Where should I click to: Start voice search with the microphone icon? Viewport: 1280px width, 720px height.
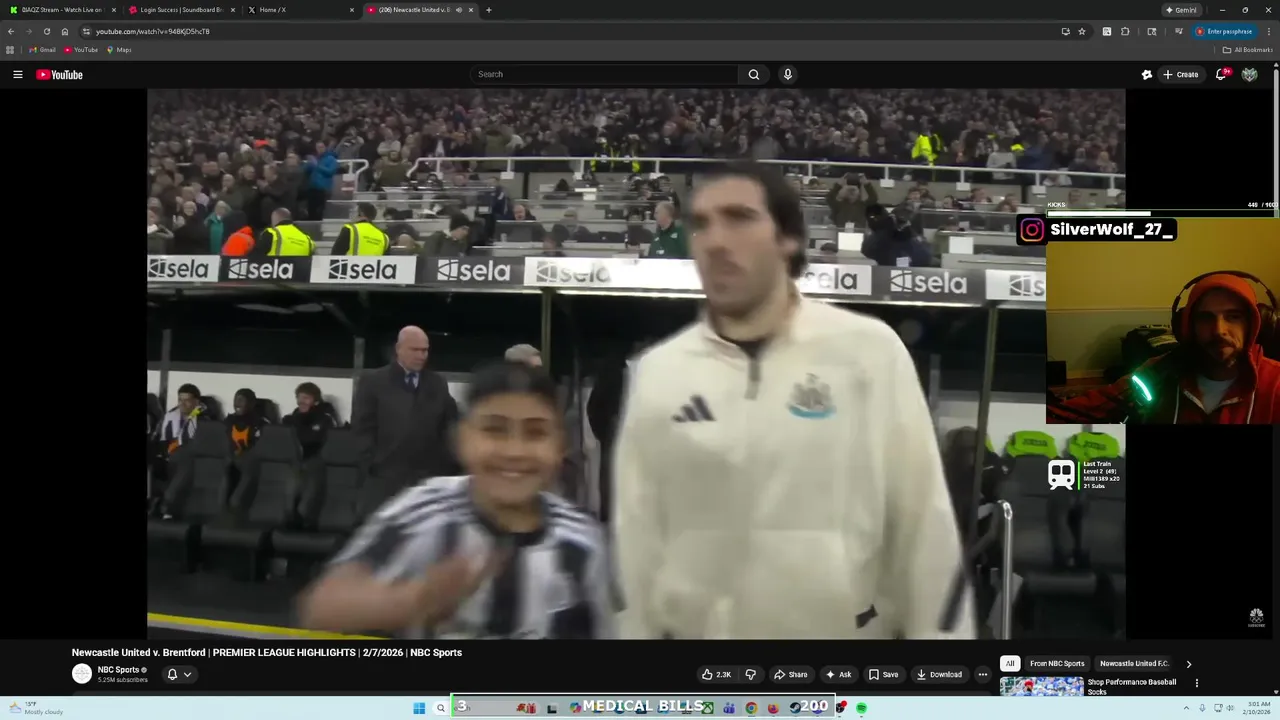pos(788,74)
